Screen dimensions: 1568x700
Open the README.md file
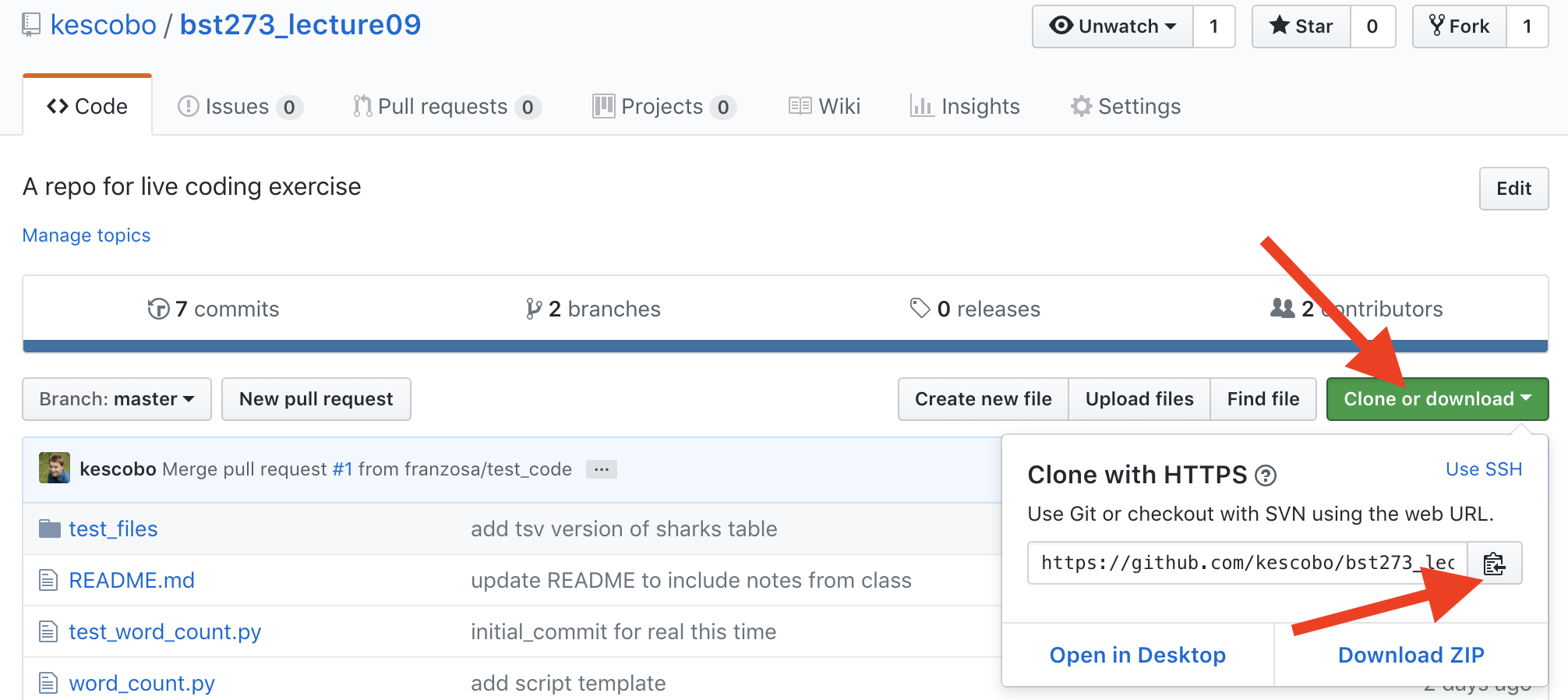coord(132,581)
